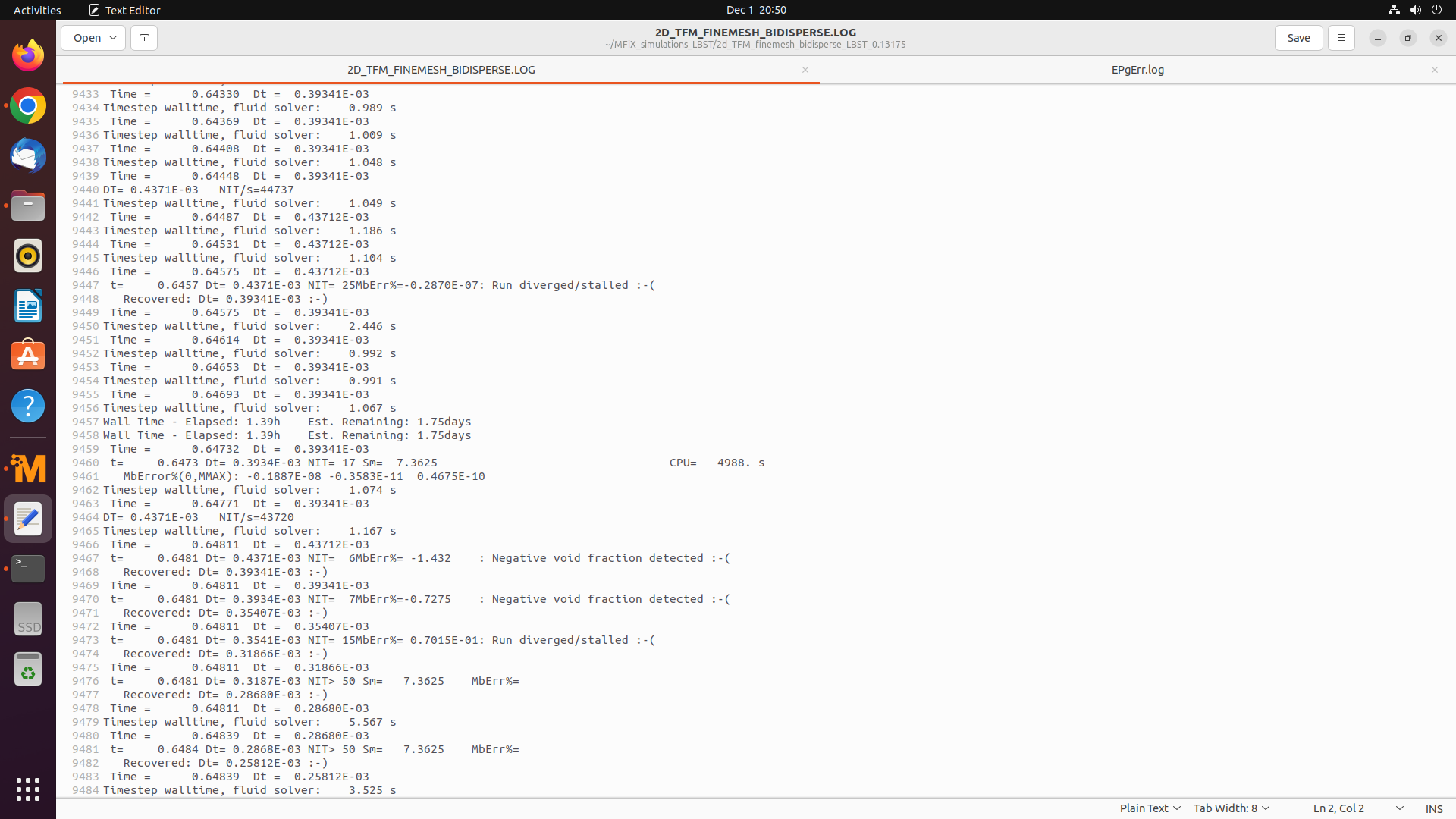Open the Activities overview
1456x819 pixels.
click(x=37, y=10)
